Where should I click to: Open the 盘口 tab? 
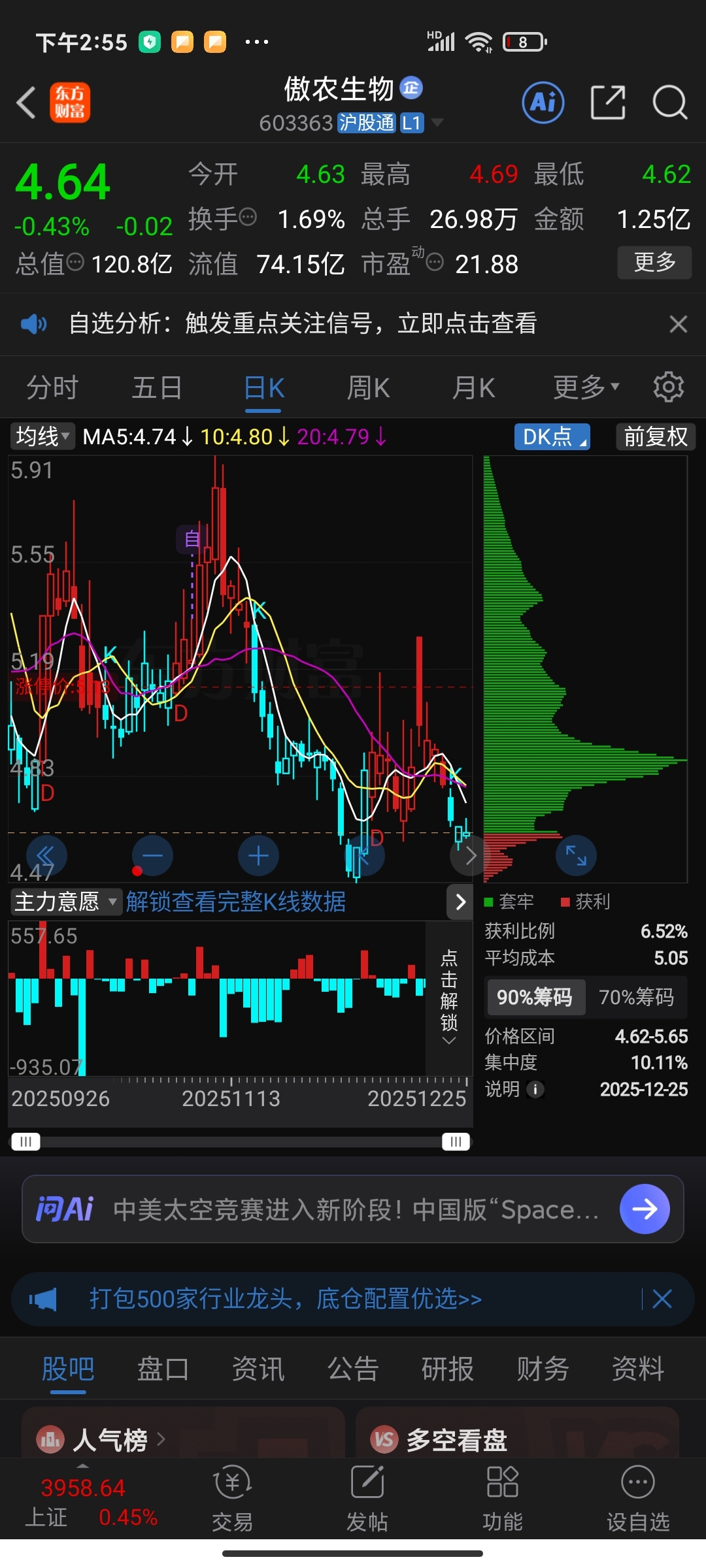pyautogui.click(x=163, y=1369)
